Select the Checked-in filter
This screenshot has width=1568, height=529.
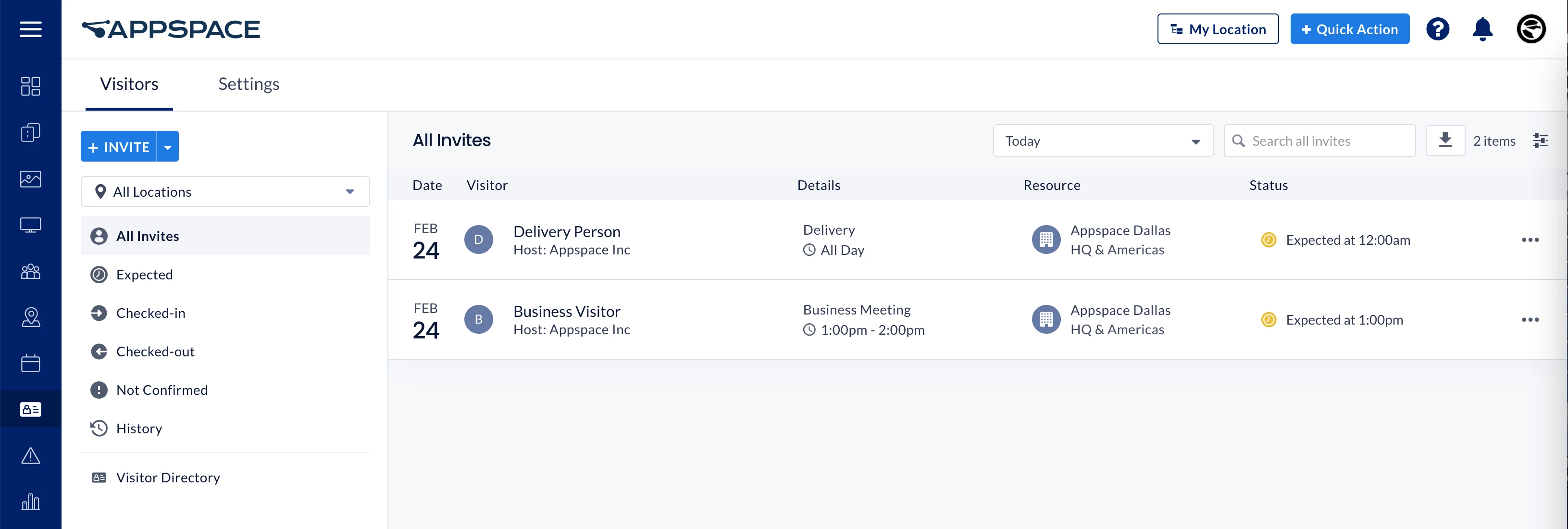pyautogui.click(x=150, y=313)
